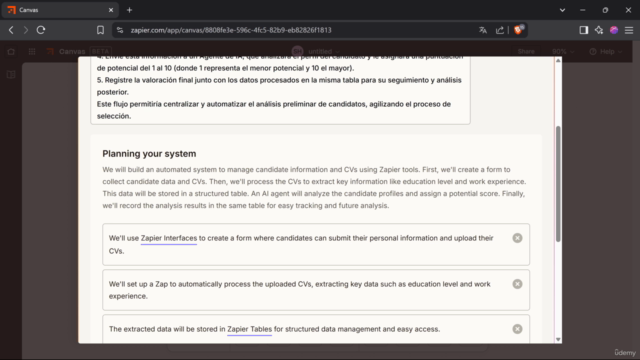Go forward to next page

pos(26,30)
